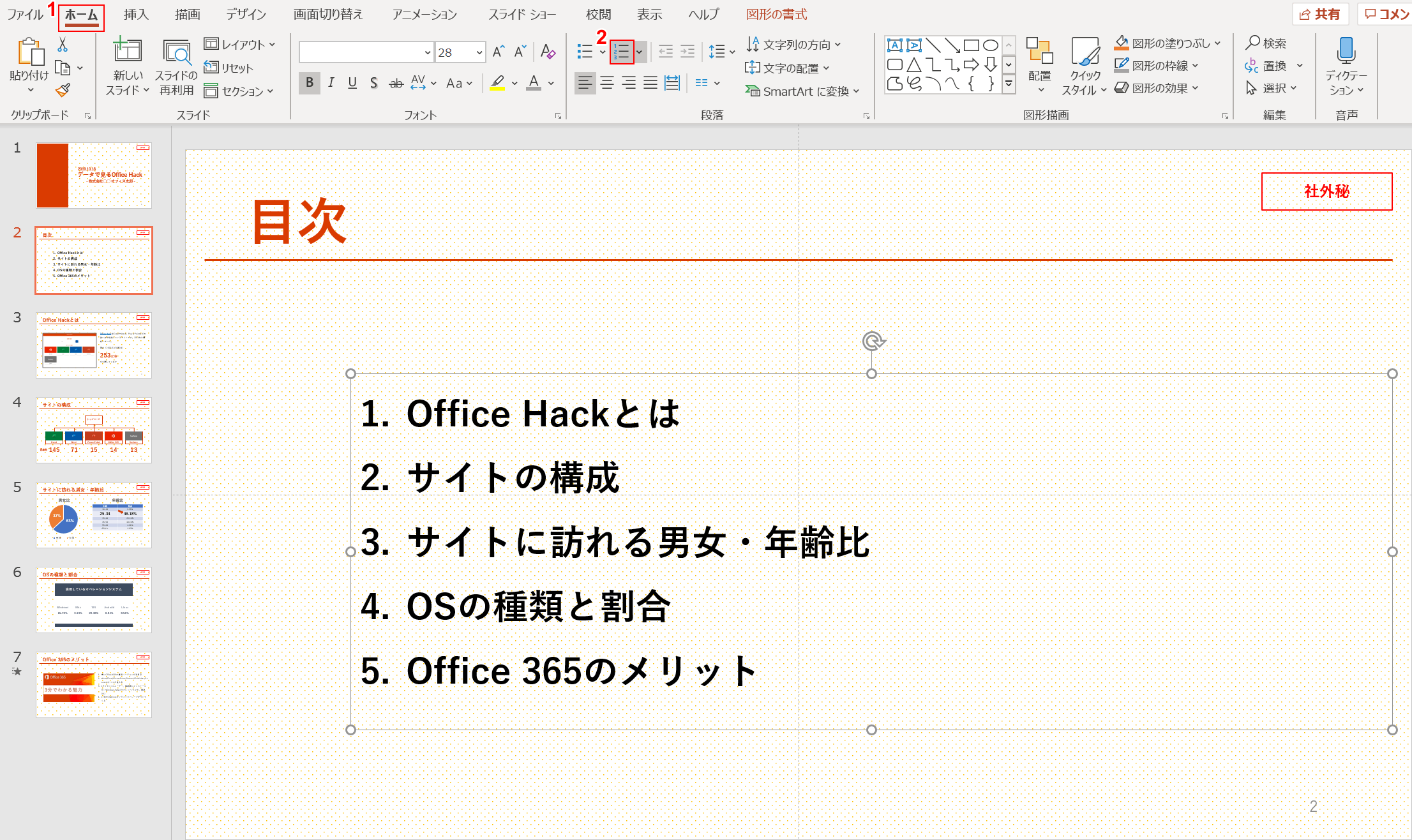Select the oval shape in gallery
The image size is (1412, 840).
point(991,45)
